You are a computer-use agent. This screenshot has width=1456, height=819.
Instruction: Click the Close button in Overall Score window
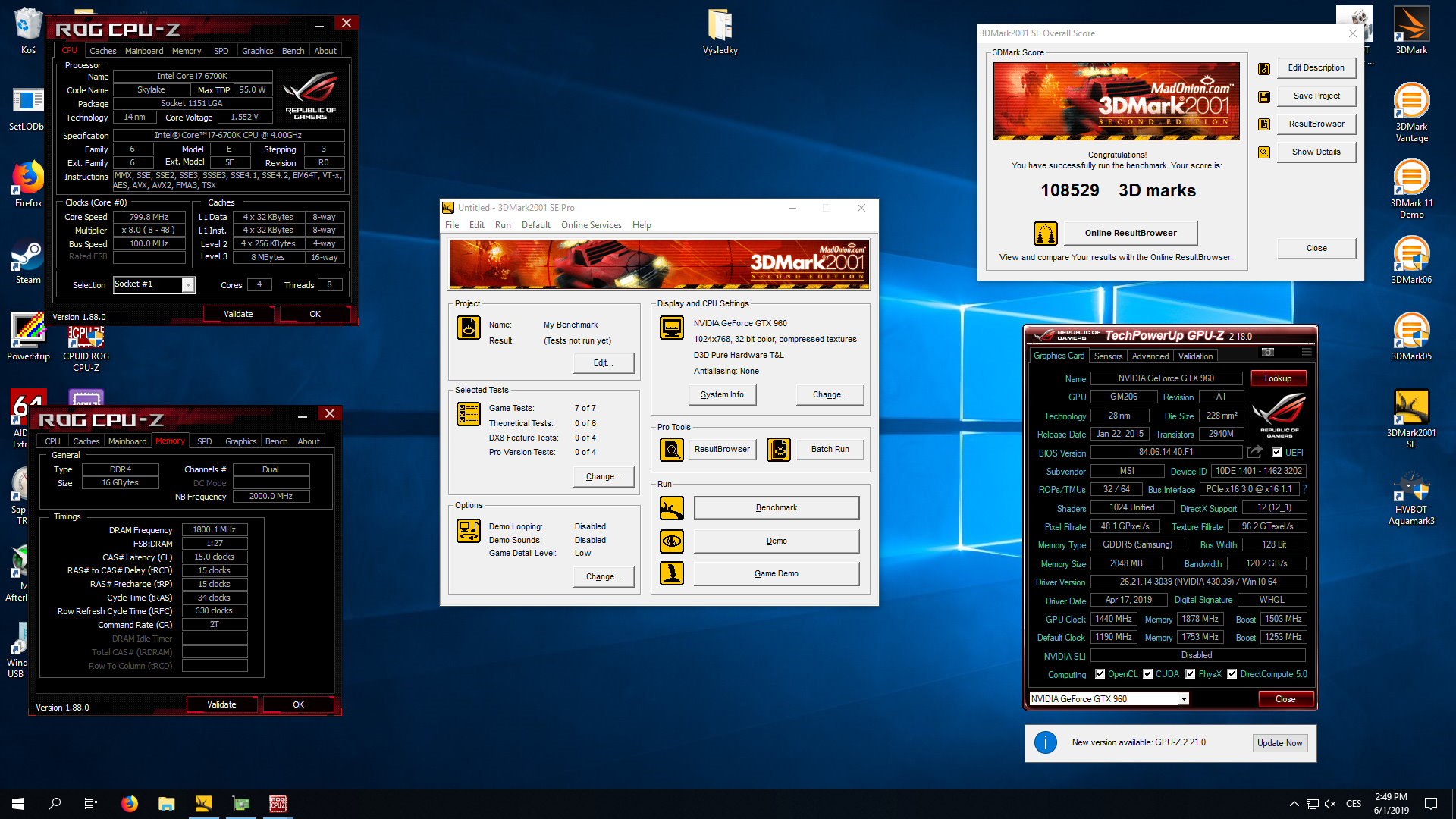click(x=1316, y=249)
